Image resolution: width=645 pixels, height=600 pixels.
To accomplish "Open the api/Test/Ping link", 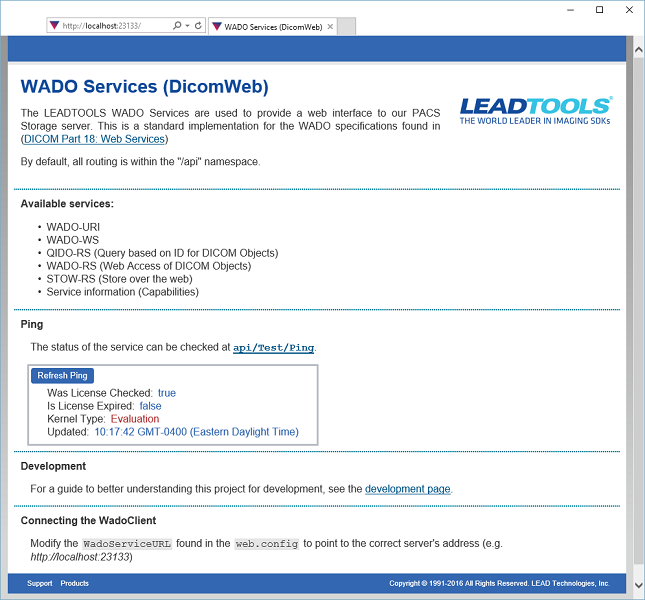I will (274, 347).
